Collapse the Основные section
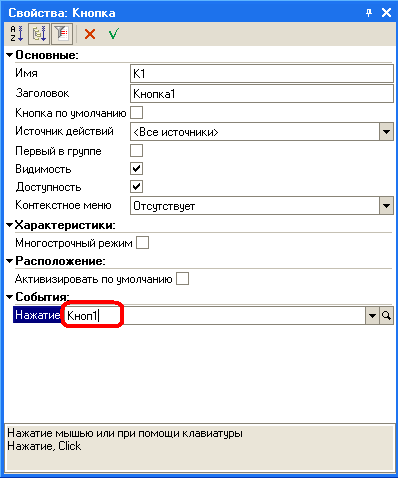Viewport: 398px width, 478px height. (10, 55)
